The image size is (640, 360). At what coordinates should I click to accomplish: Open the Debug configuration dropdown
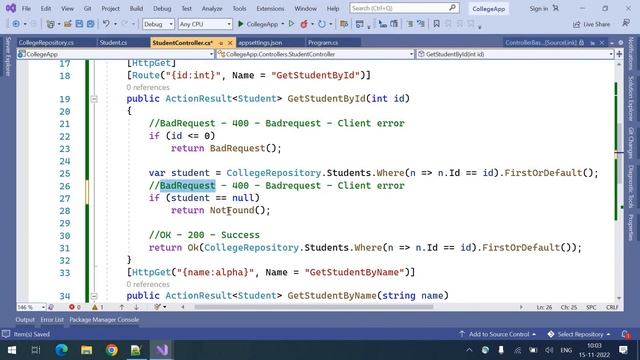point(158,24)
